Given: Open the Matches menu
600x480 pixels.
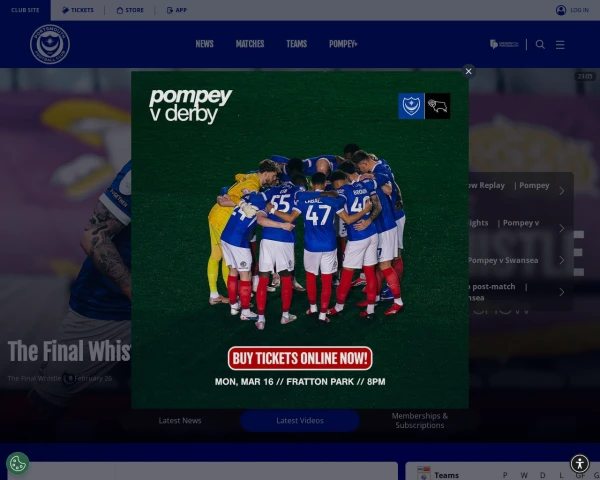Looking at the screenshot, I should 250,44.
